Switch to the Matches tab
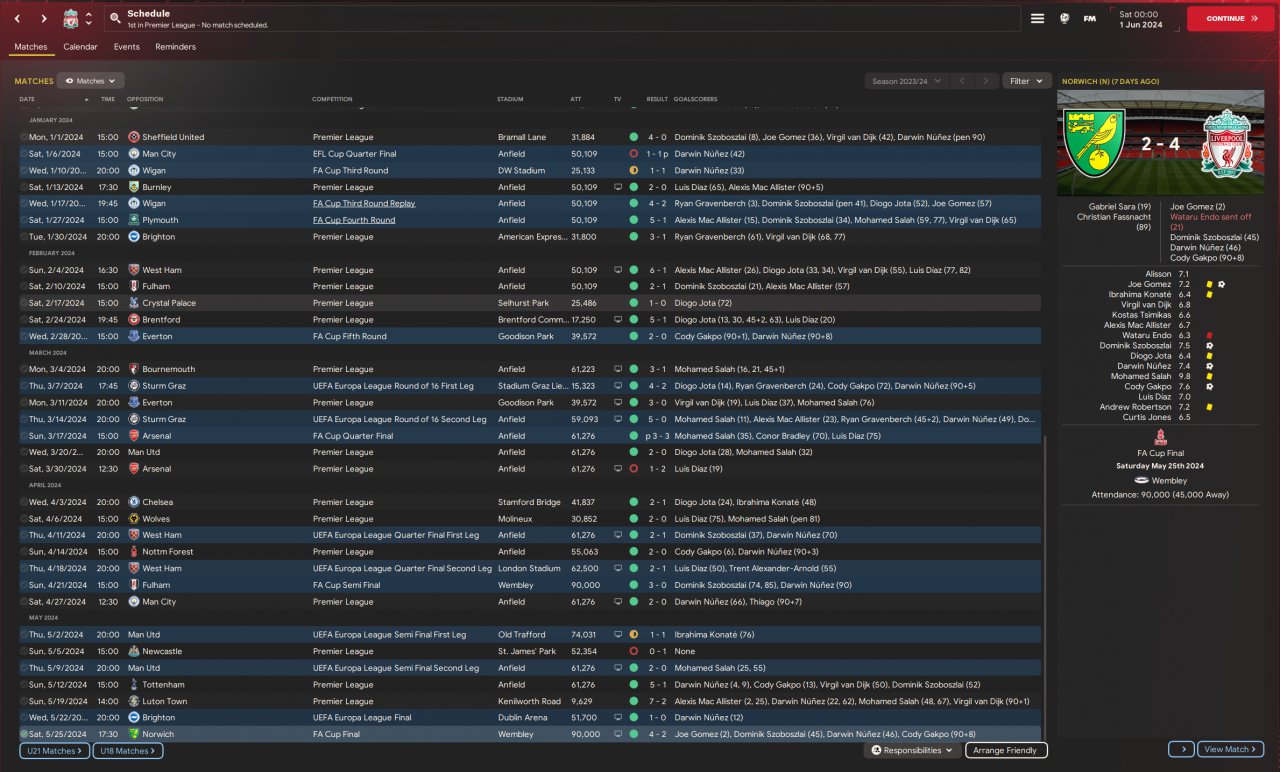 click(x=30, y=47)
